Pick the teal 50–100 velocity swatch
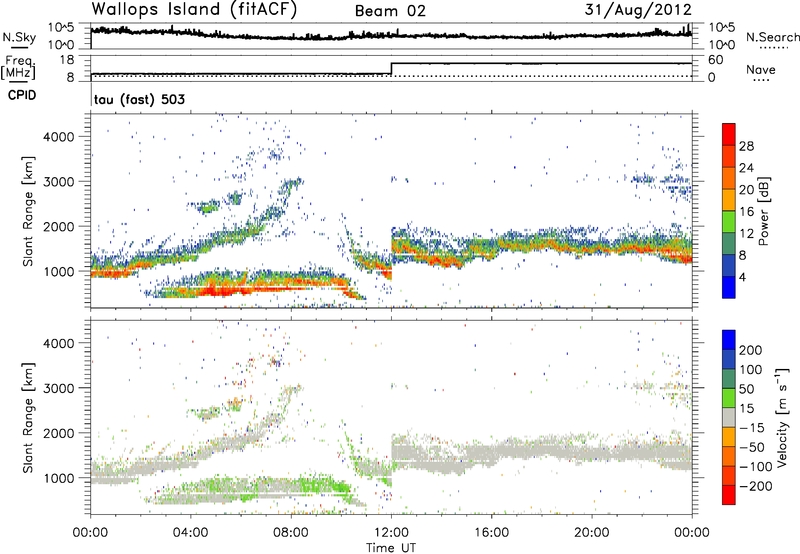 tap(729, 379)
